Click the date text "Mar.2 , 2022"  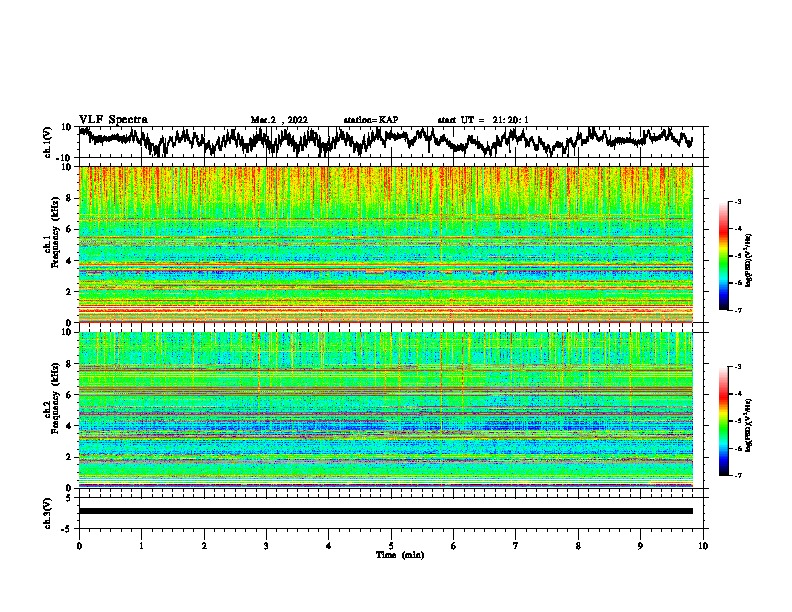point(279,120)
